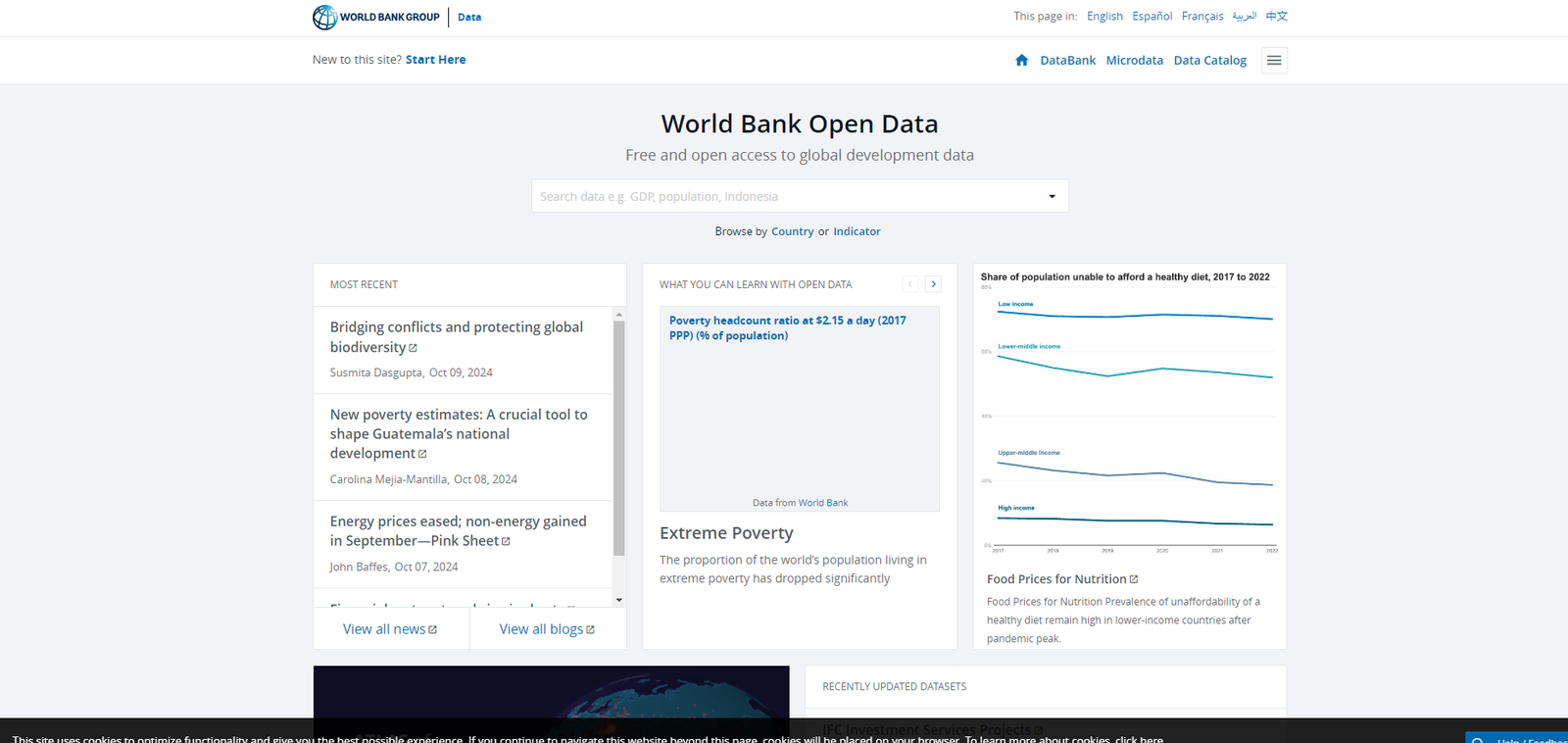Viewport: 1568px width, 743px height.
Task: Click the 'Start Here' link
Action: click(435, 60)
